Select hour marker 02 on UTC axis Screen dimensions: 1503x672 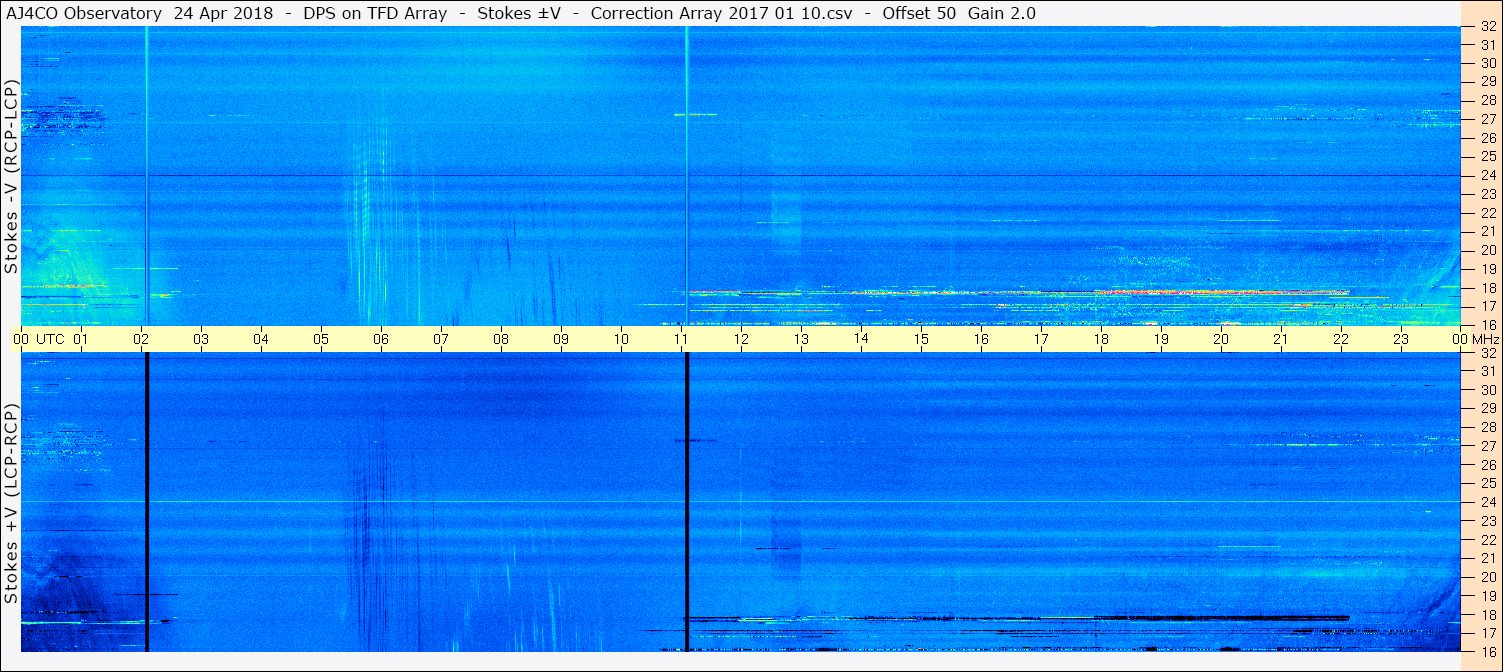click(141, 339)
